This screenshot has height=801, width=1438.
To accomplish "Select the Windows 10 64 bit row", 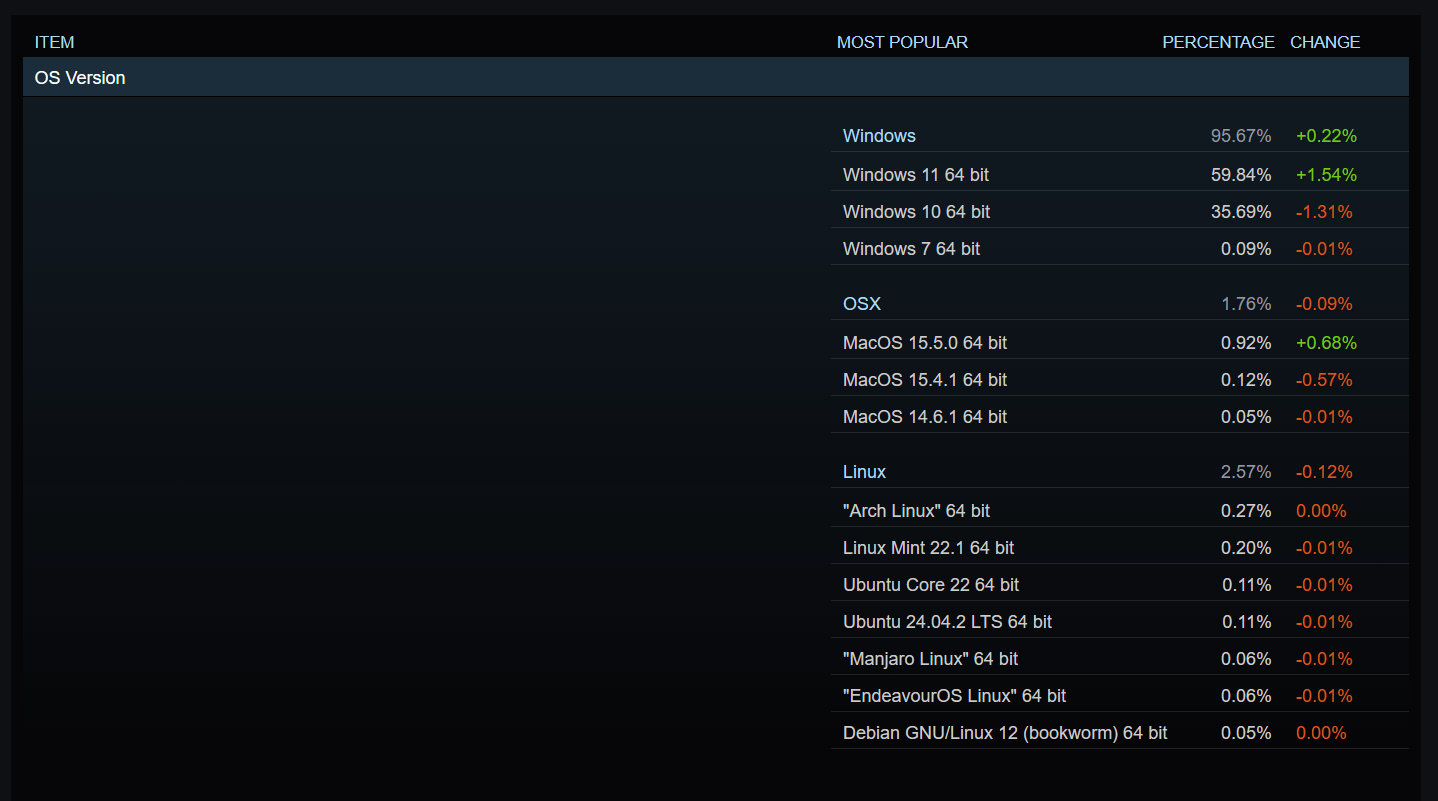I will tap(1120, 212).
